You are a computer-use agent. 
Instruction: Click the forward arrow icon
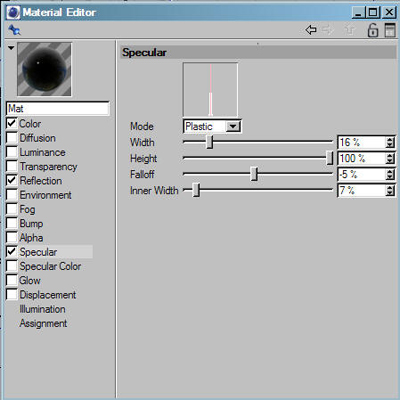(x=327, y=30)
